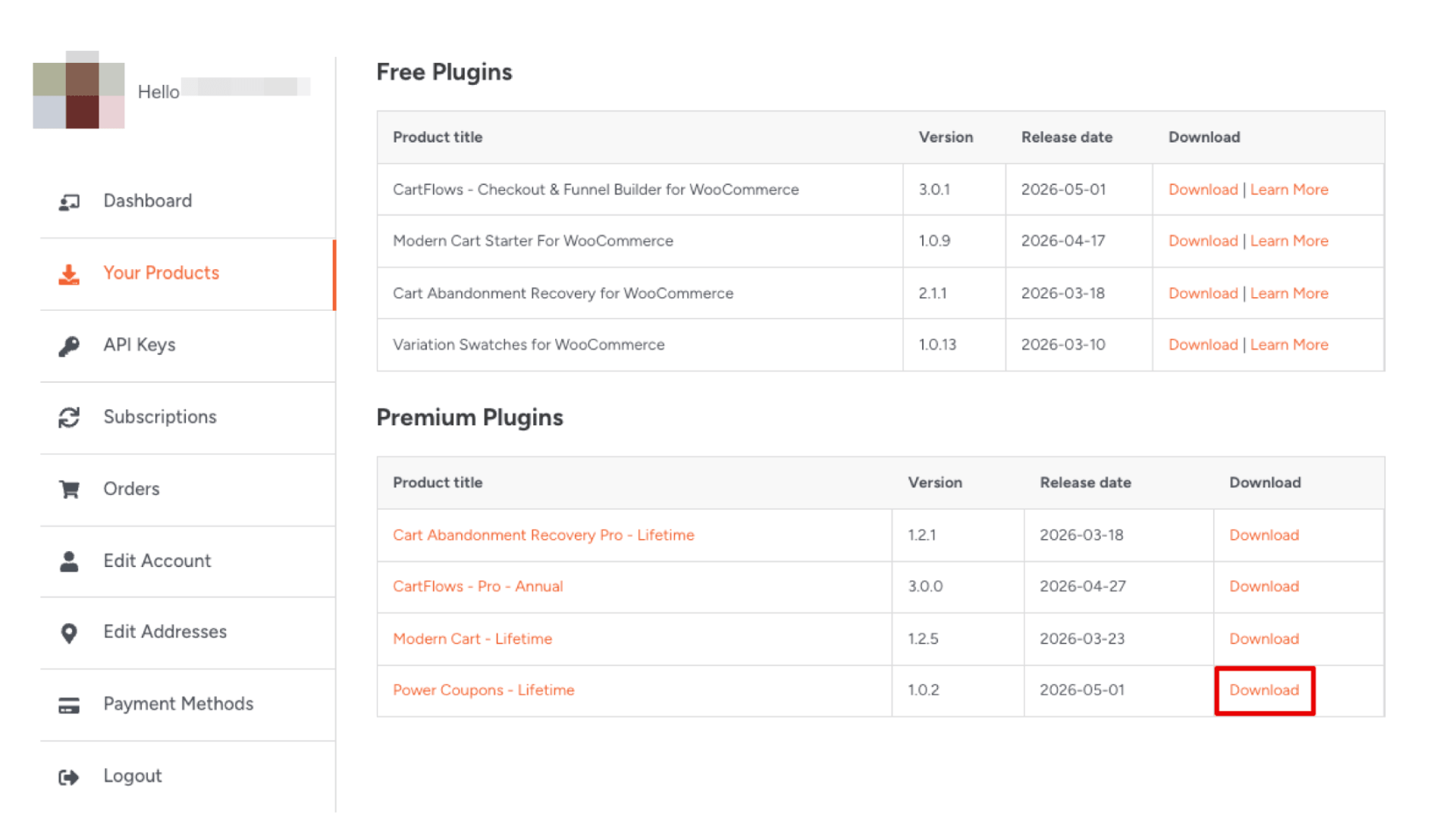Click the Edit Addresses pin icon
Screen dimensions: 1456x821
tap(69, 633)
